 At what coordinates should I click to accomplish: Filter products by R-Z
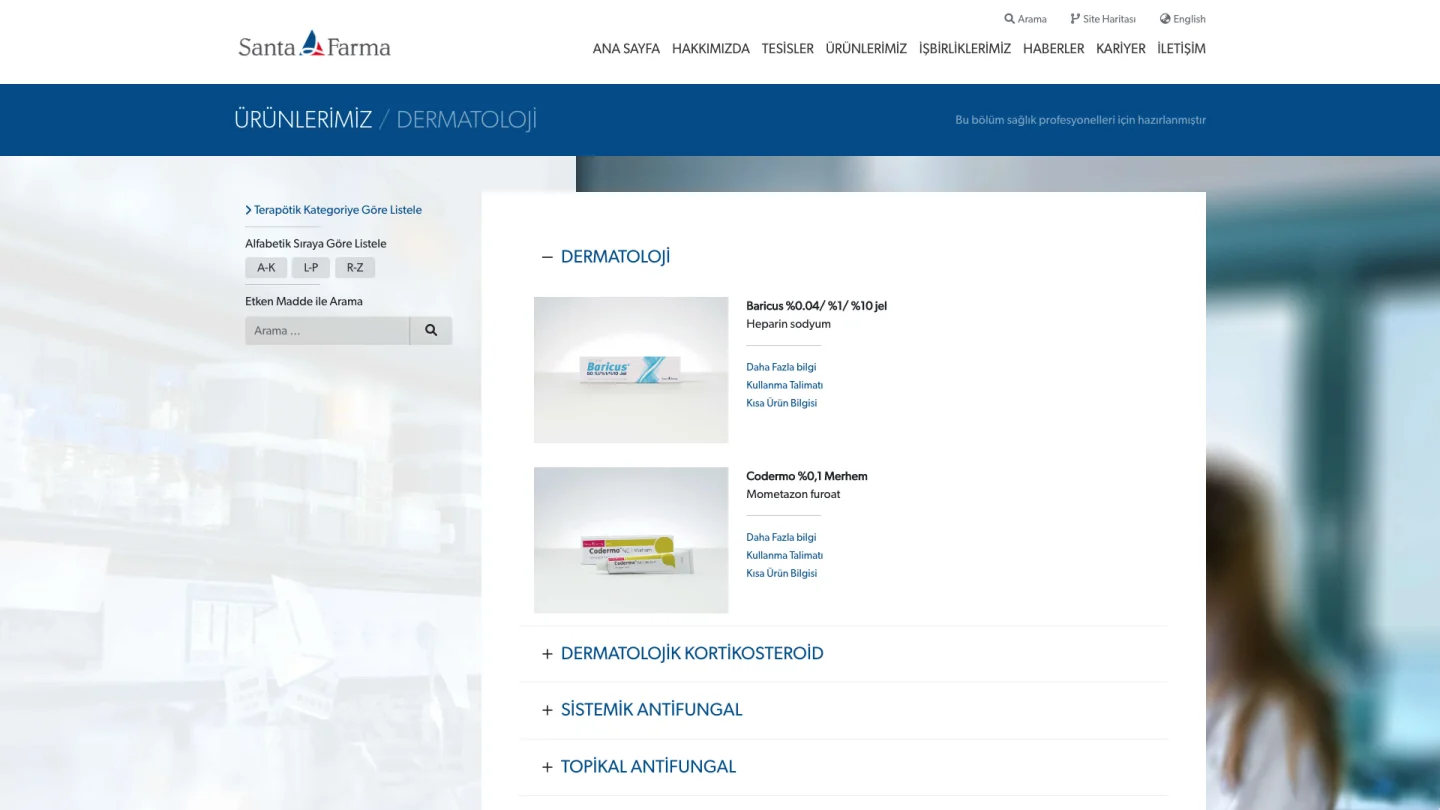(x=355, y=268)
